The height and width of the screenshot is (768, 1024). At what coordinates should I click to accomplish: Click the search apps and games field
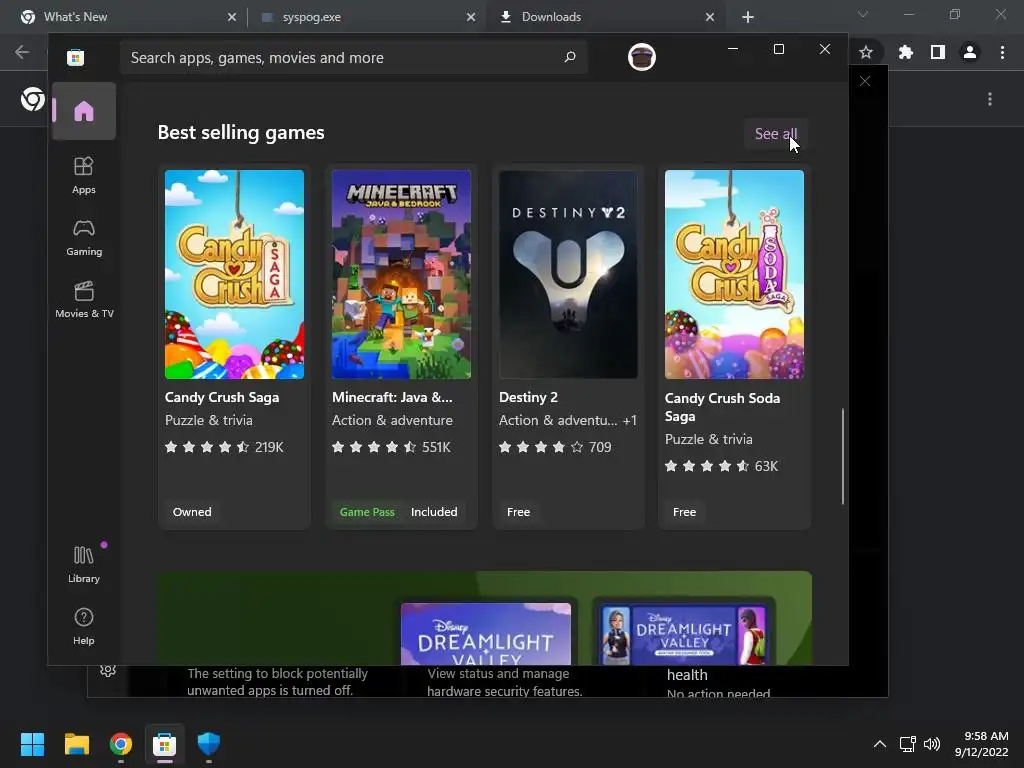(x=353, y=57)
